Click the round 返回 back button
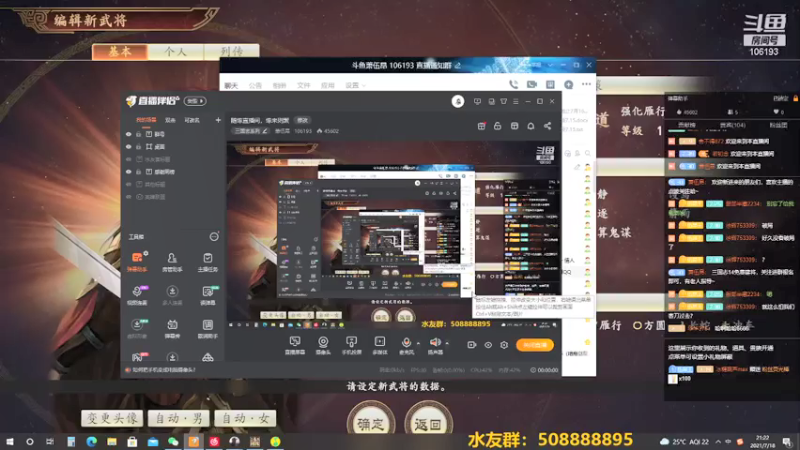Screen dimensions: 800x450 (428, 422)
